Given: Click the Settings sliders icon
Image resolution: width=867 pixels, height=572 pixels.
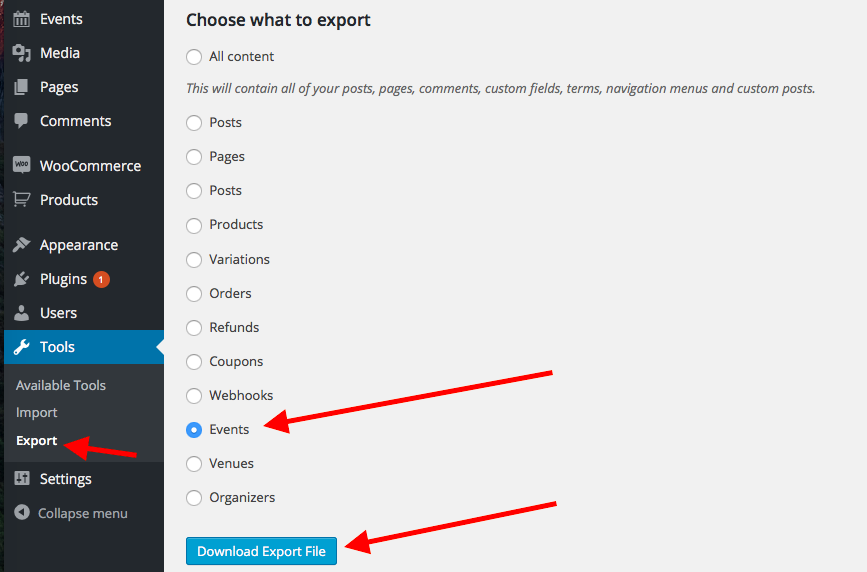Looking at the screenshot, I should tap(21, 479).
